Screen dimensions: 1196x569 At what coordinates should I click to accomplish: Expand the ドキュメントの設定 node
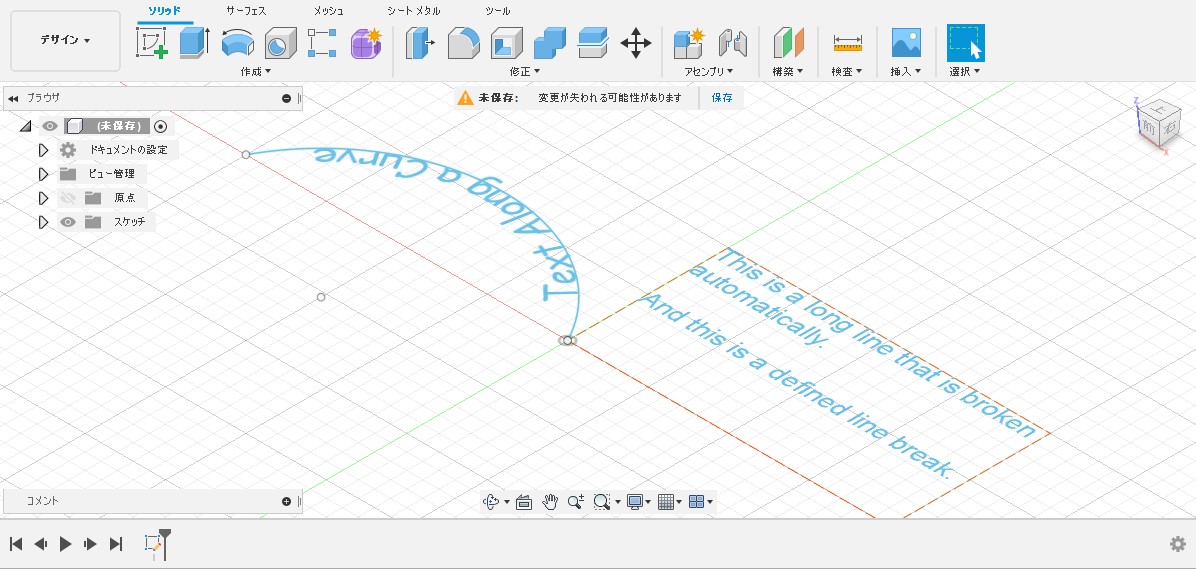click(43, 150)
